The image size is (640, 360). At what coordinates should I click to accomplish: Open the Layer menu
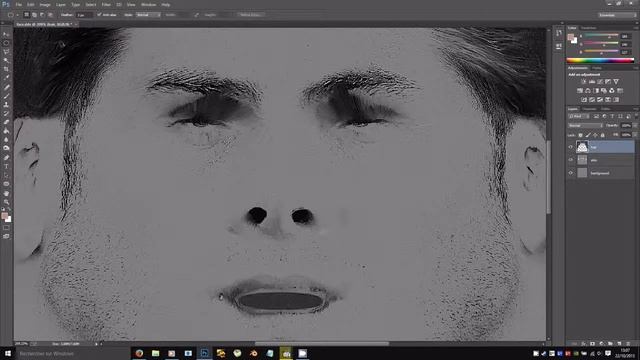click(x=61, y=4)
